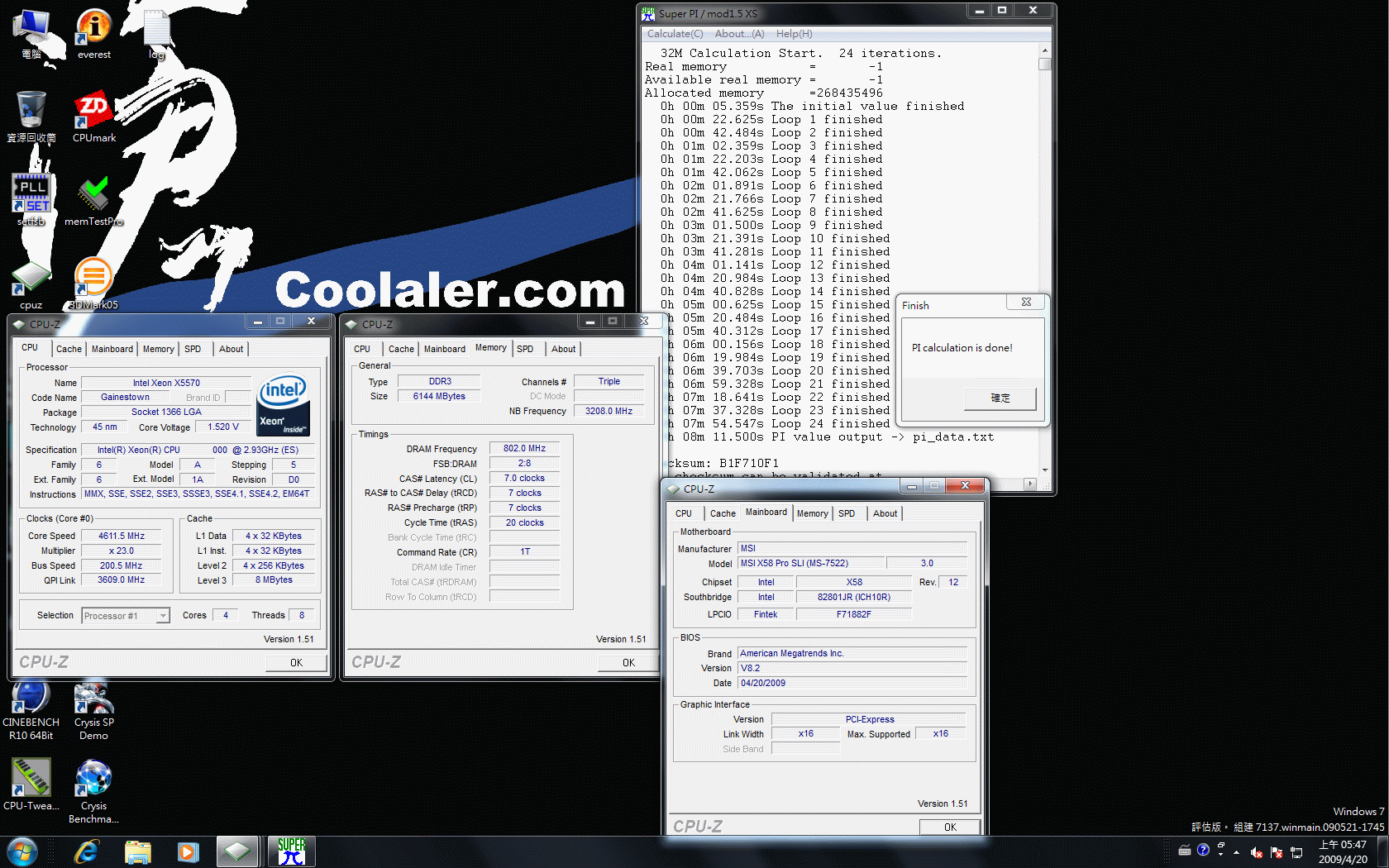Click OK in the memory CPU-Z window

click(x=628, y=662)
